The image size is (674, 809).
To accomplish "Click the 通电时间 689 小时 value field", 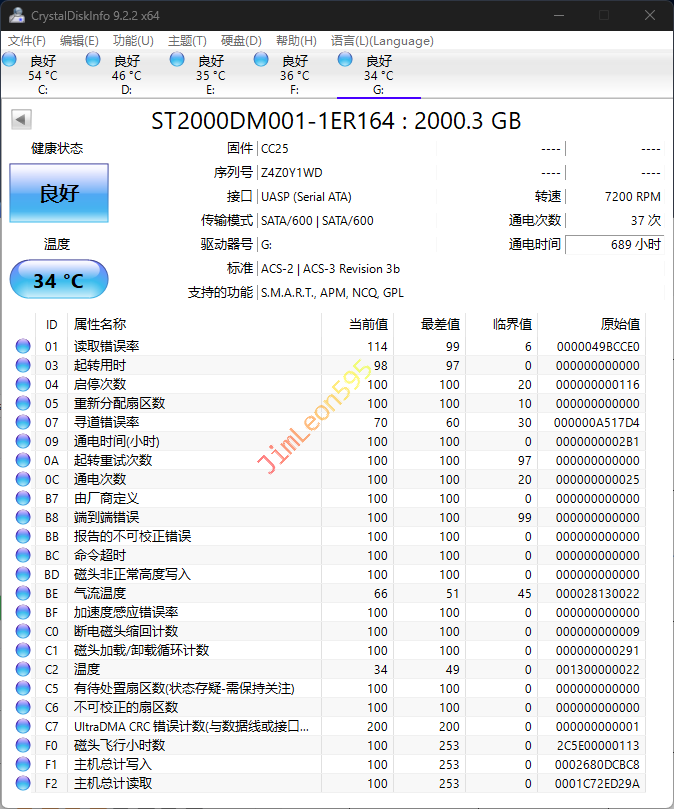I will tap(615, 245).
